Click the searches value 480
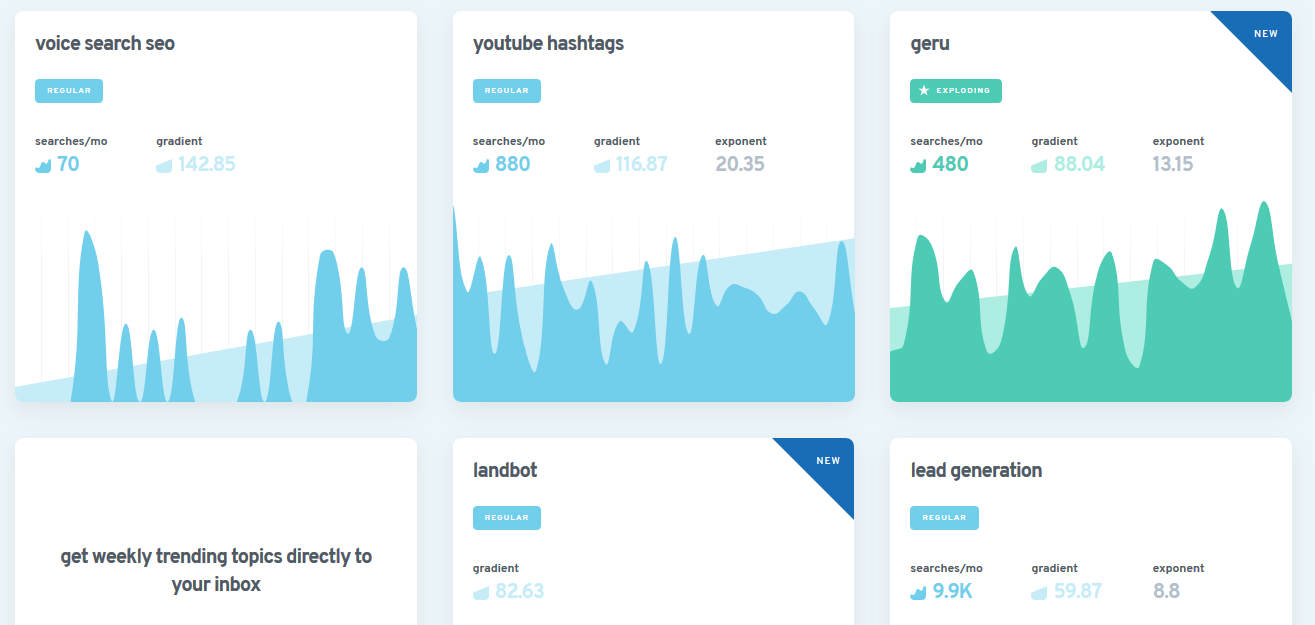This screenshot has height=625, width=1315. [950, 165]
